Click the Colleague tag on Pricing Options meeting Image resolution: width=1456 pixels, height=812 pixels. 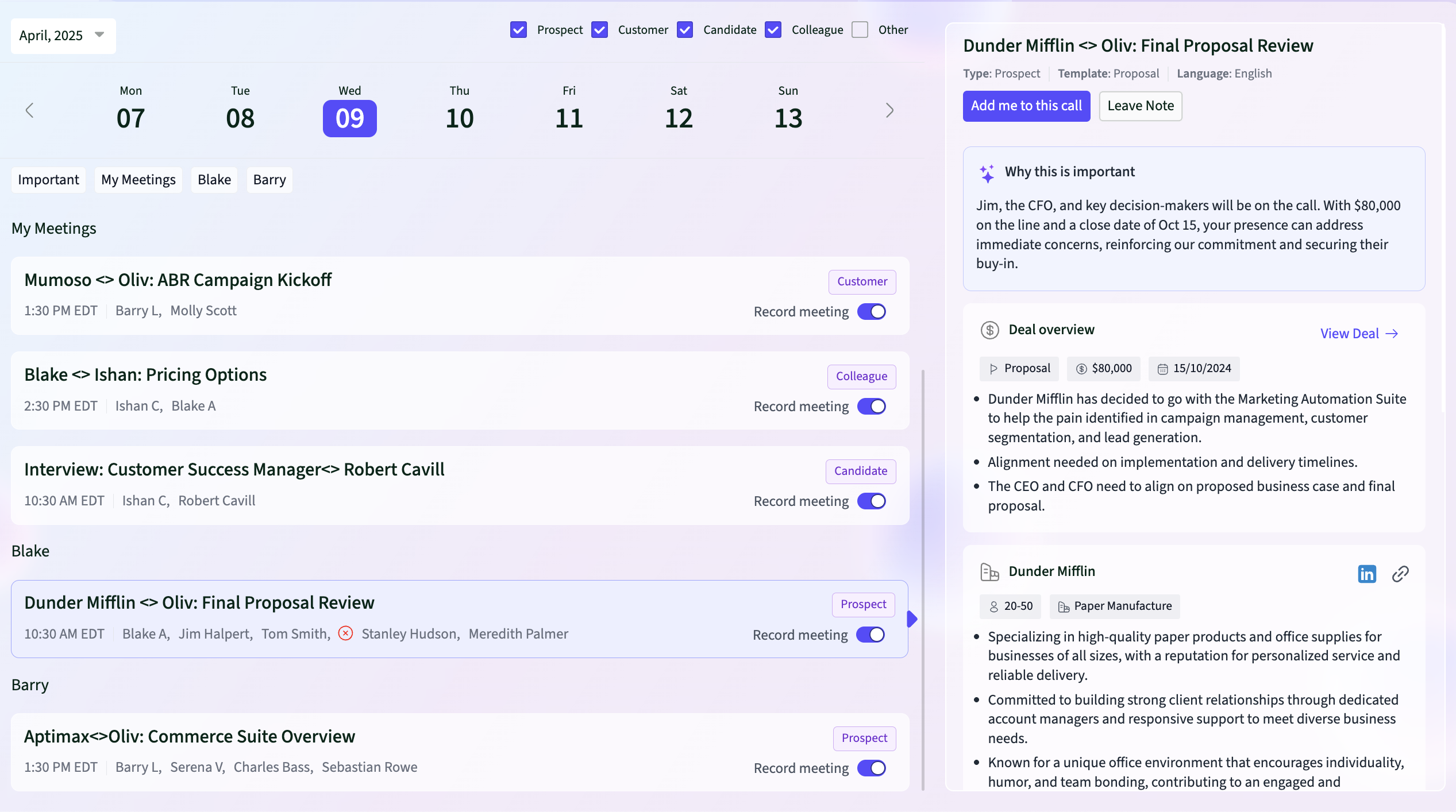[861, 376]
